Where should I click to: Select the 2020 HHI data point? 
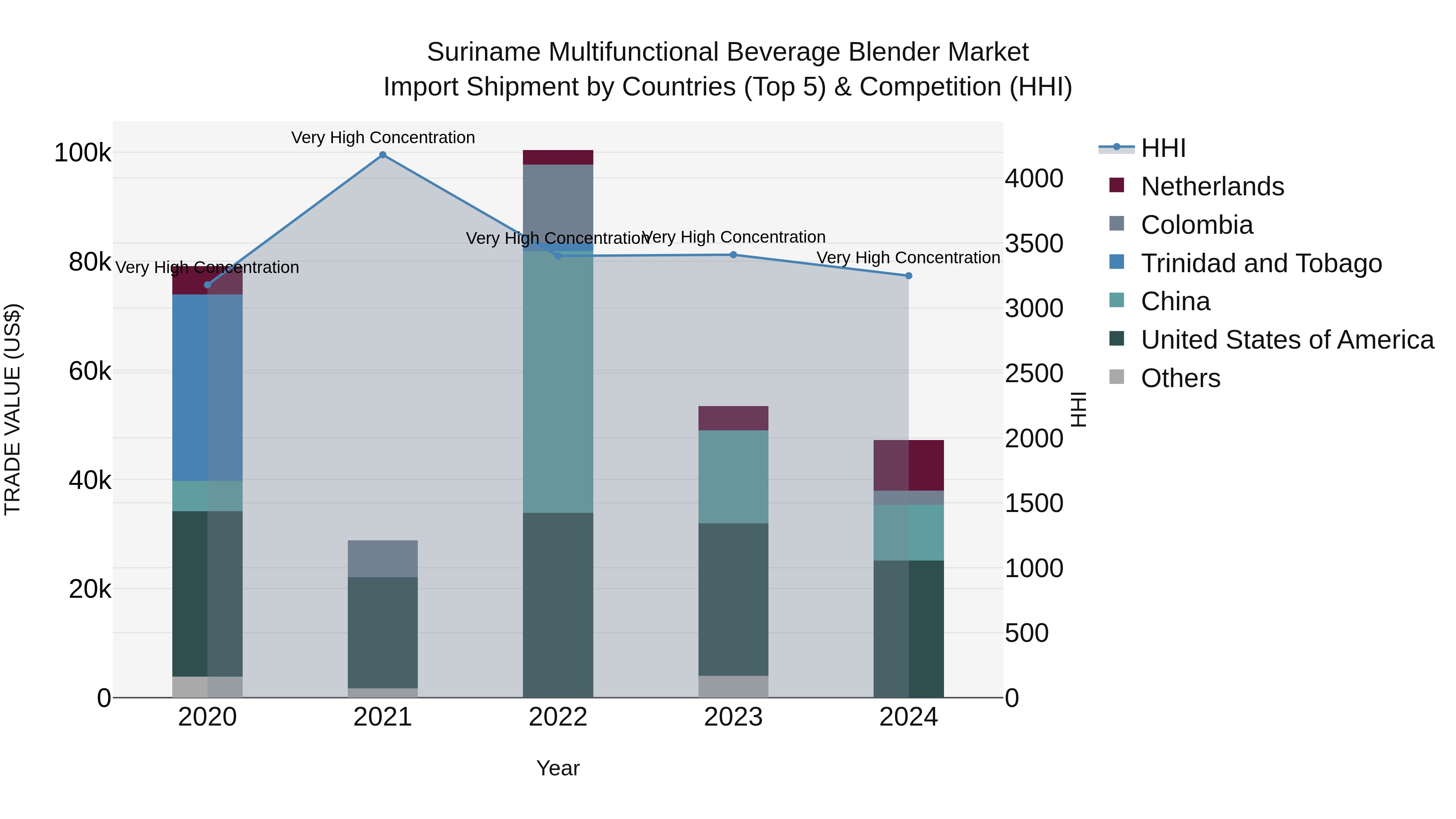[x=207, y=285]
